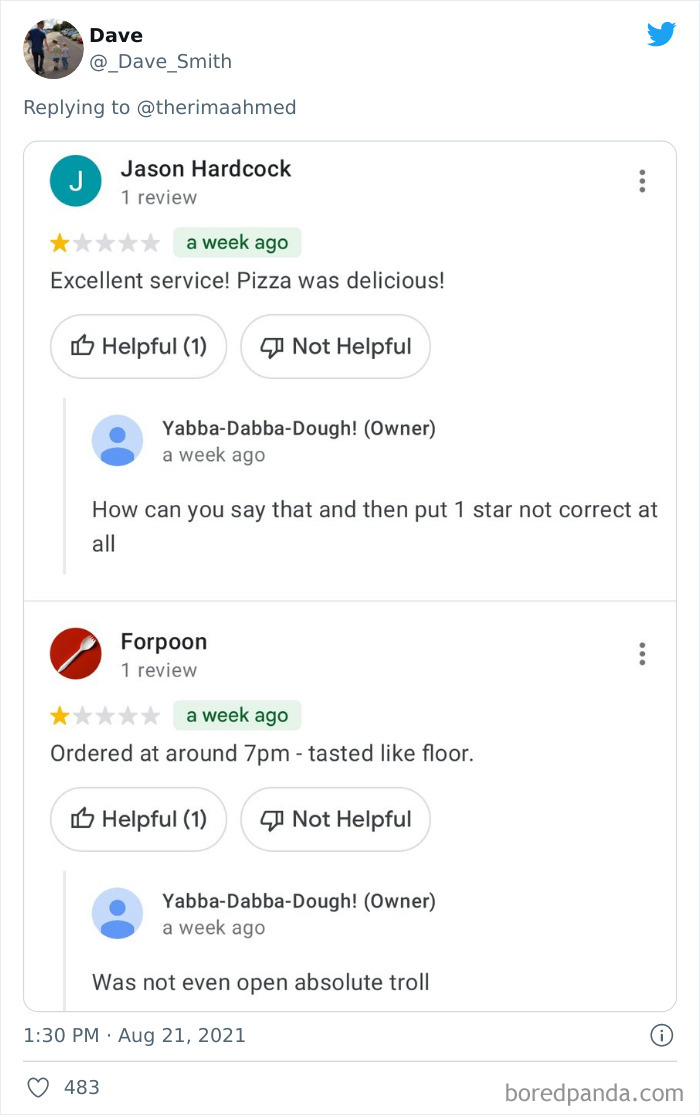Click the tweet timestamp 1:30 PM
Screen dimensions: 700x1115
[x=65, y=1036]
